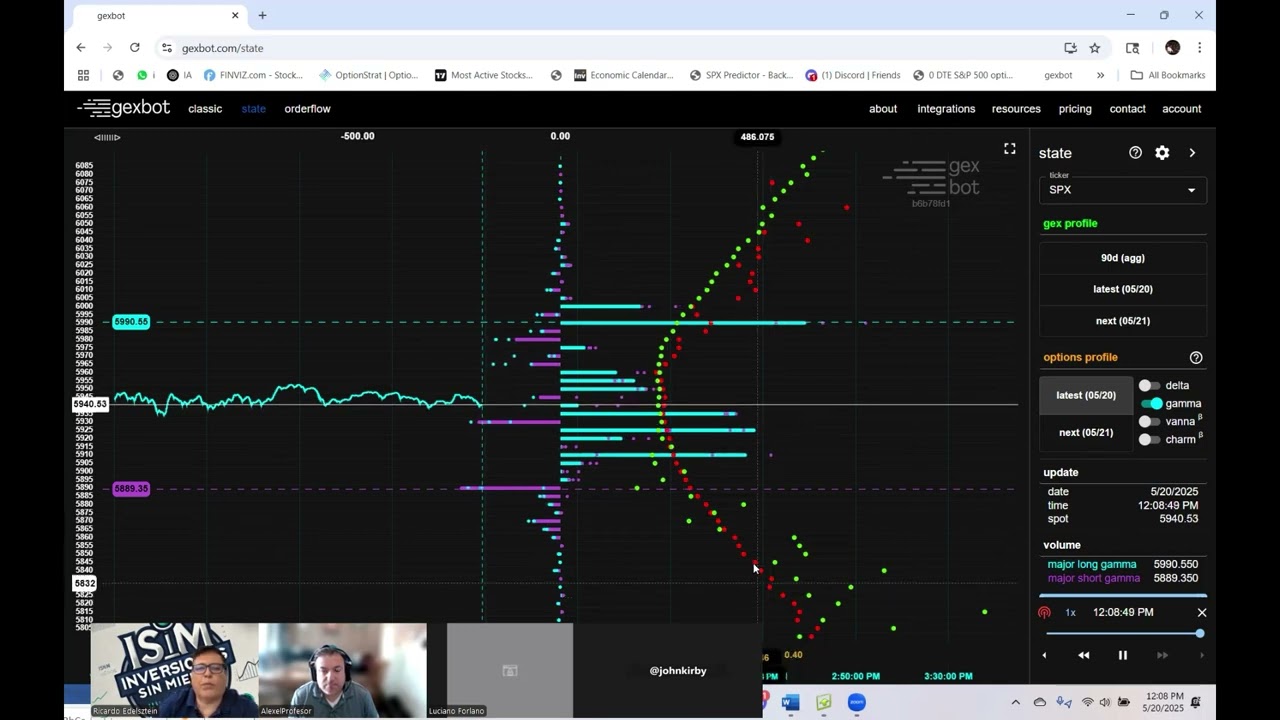Pause the state playback
The width and height of the screenshot is (1280, 720).
click(1123, 655)
